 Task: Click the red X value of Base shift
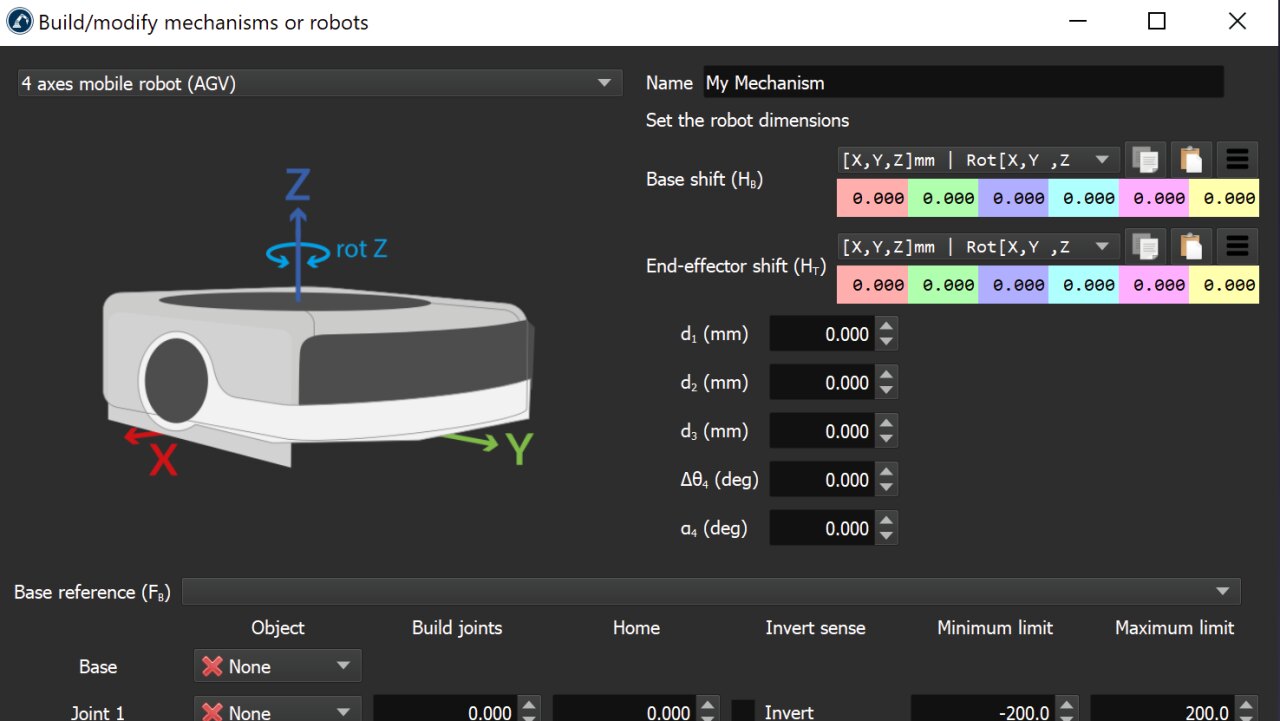pos(872,198)
